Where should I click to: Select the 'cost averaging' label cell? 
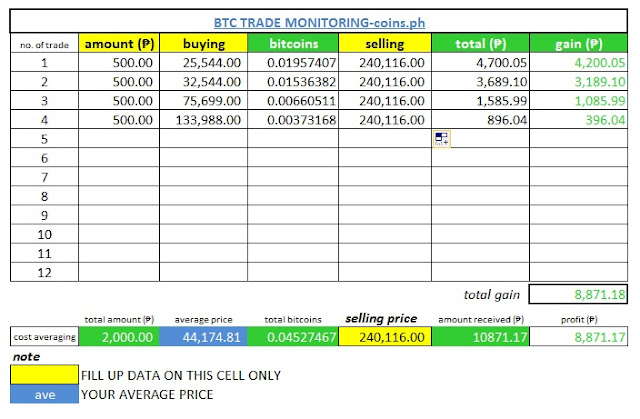tap(44, 337)
